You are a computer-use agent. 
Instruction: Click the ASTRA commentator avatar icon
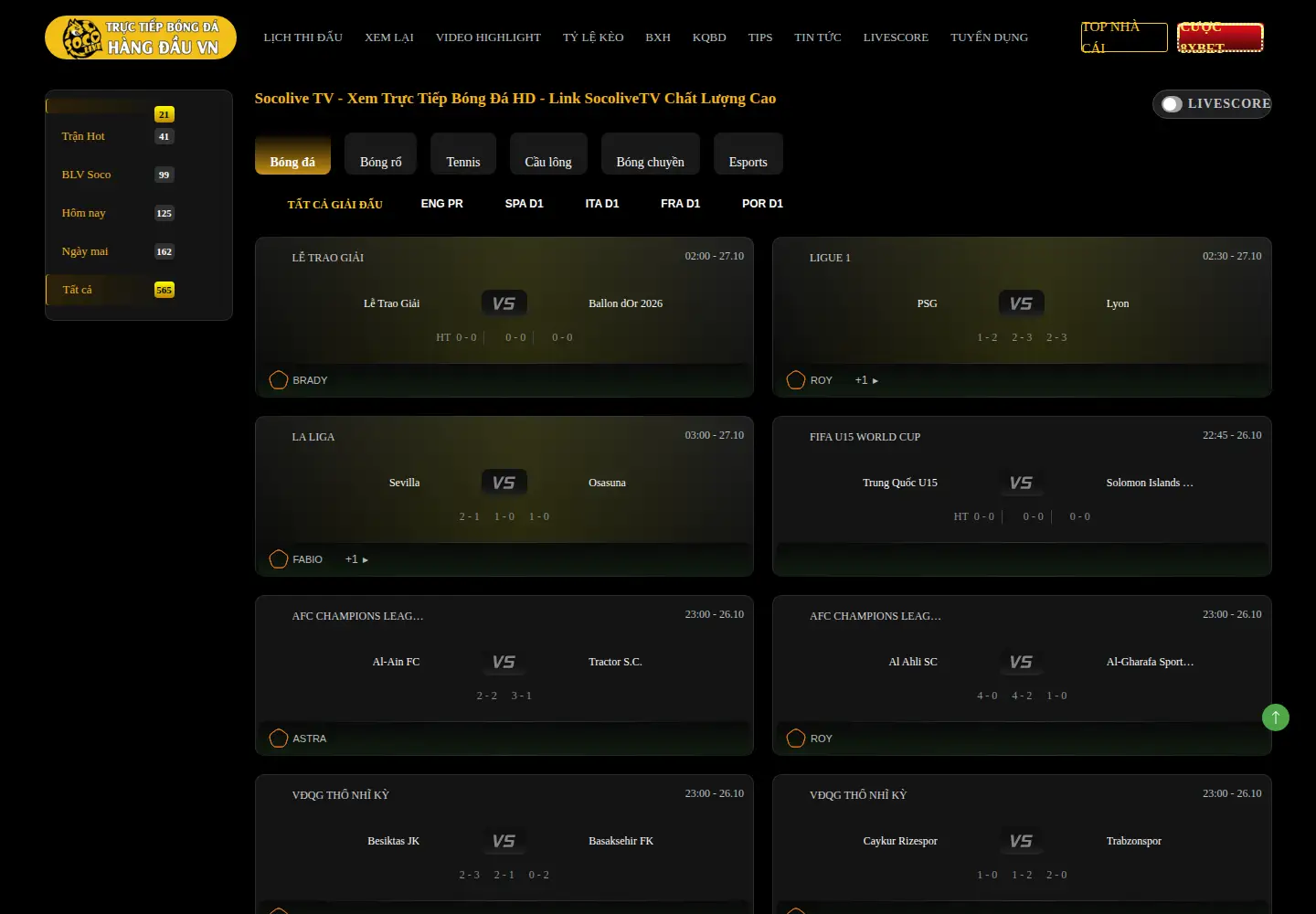pos(279,739)
